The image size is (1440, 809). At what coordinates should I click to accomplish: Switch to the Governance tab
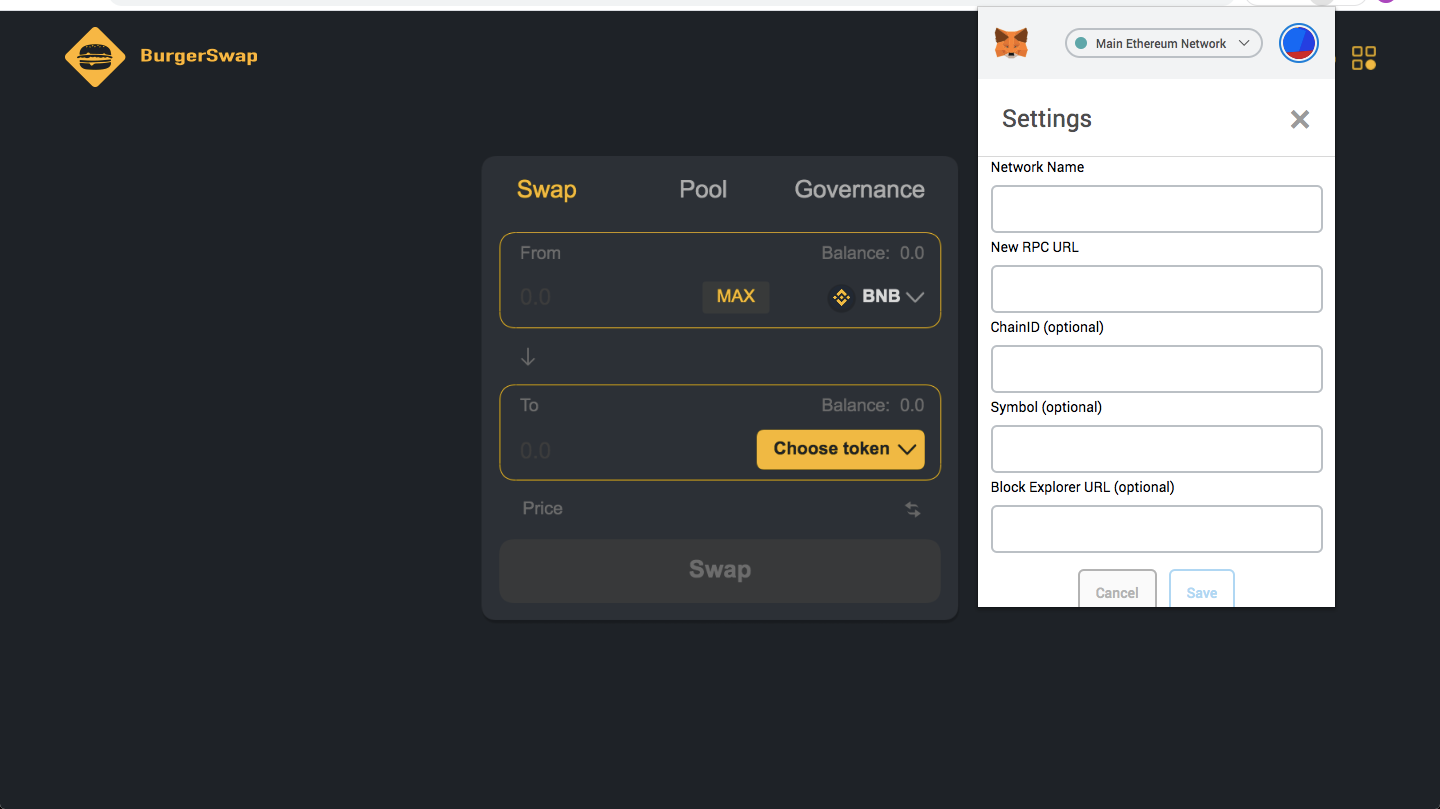(860, 190)
